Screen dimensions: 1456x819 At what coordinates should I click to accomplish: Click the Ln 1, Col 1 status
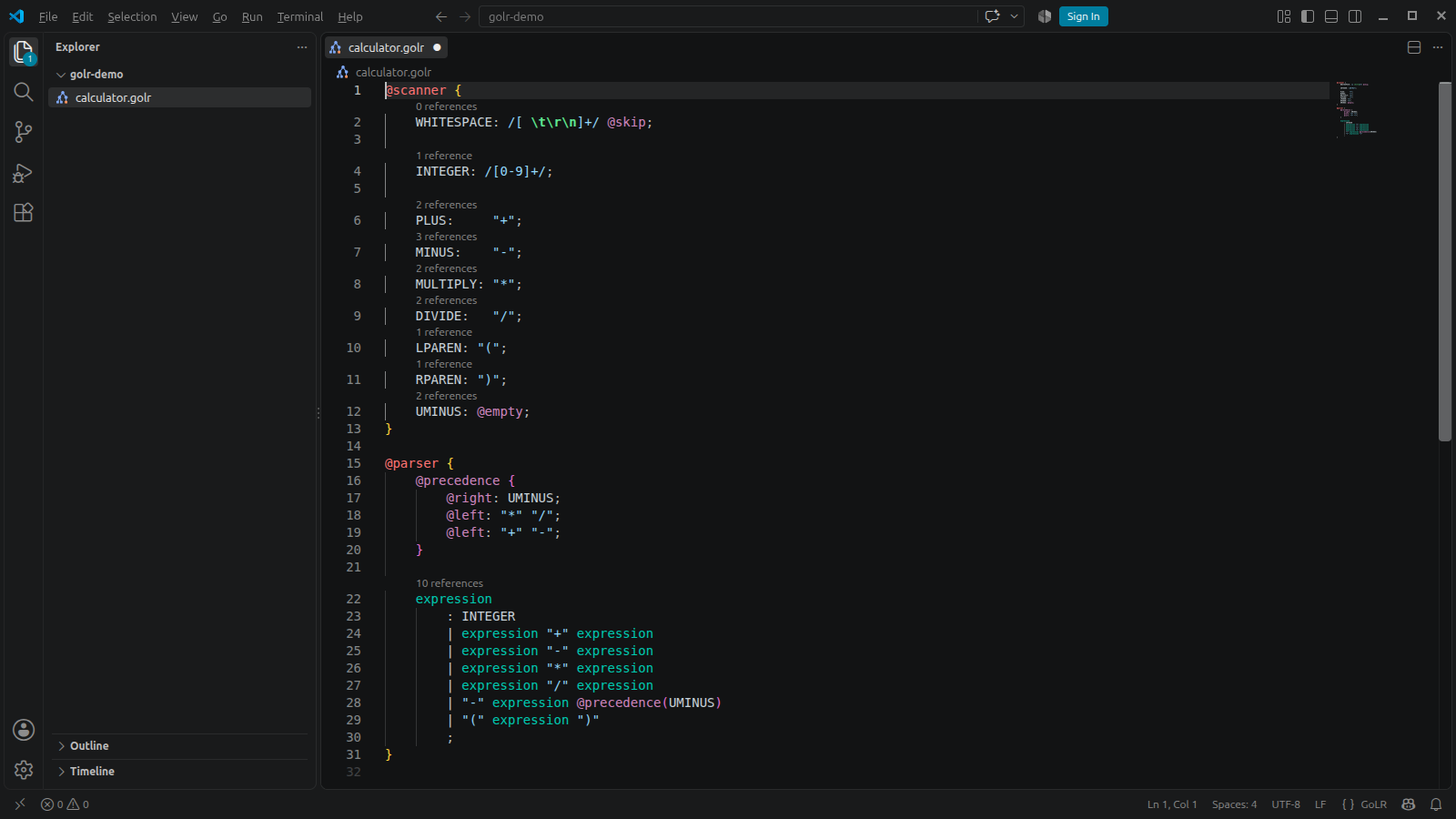pos(1172,804)
